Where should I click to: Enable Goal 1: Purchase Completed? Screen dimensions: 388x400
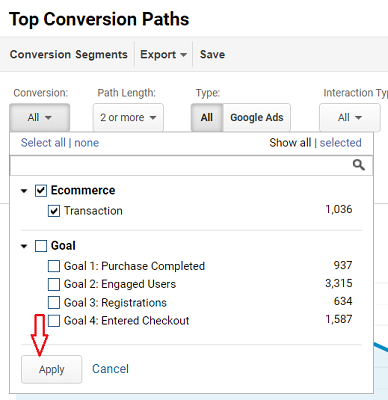pos(54,266)
